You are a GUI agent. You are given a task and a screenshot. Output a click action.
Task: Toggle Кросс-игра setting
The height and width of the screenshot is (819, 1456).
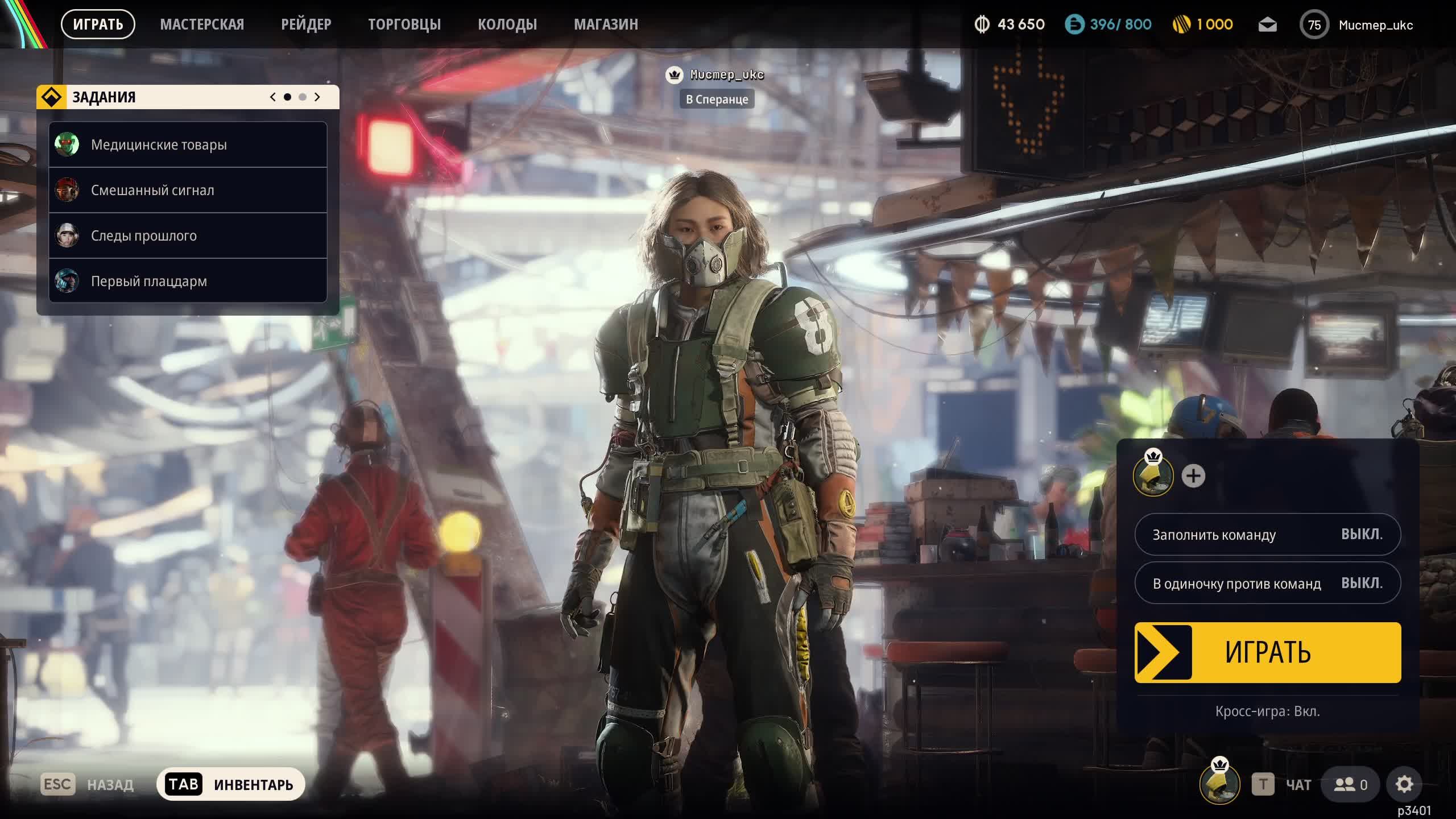1267,712
